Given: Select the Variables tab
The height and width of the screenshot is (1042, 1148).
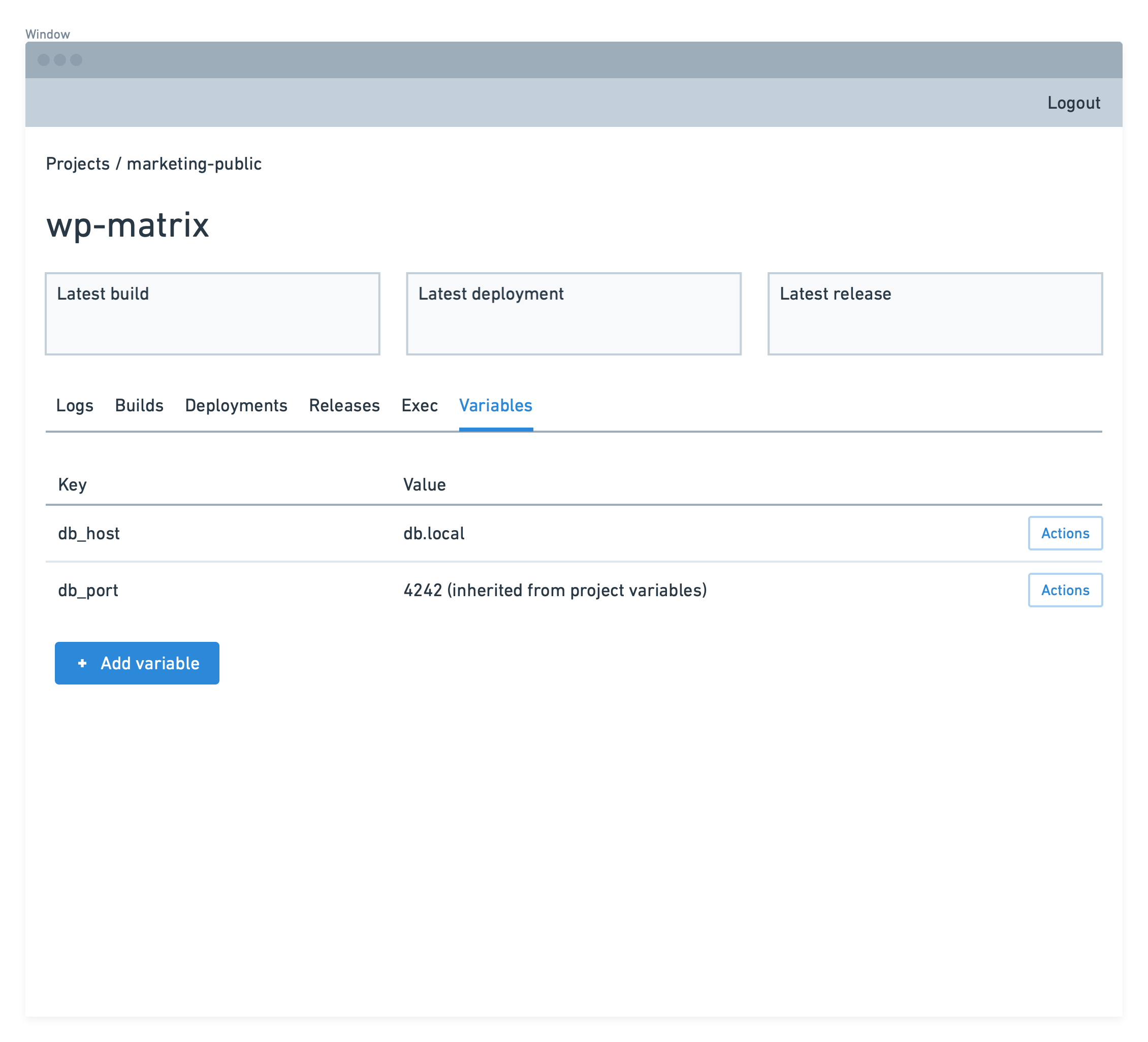Looking at the screenshot, I should [495, 405].
